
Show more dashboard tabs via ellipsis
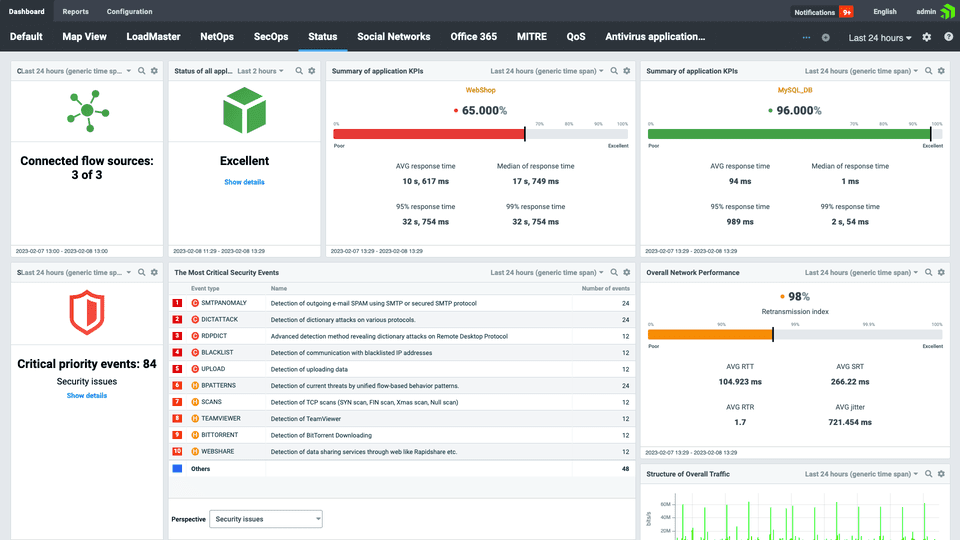(807, 37)
